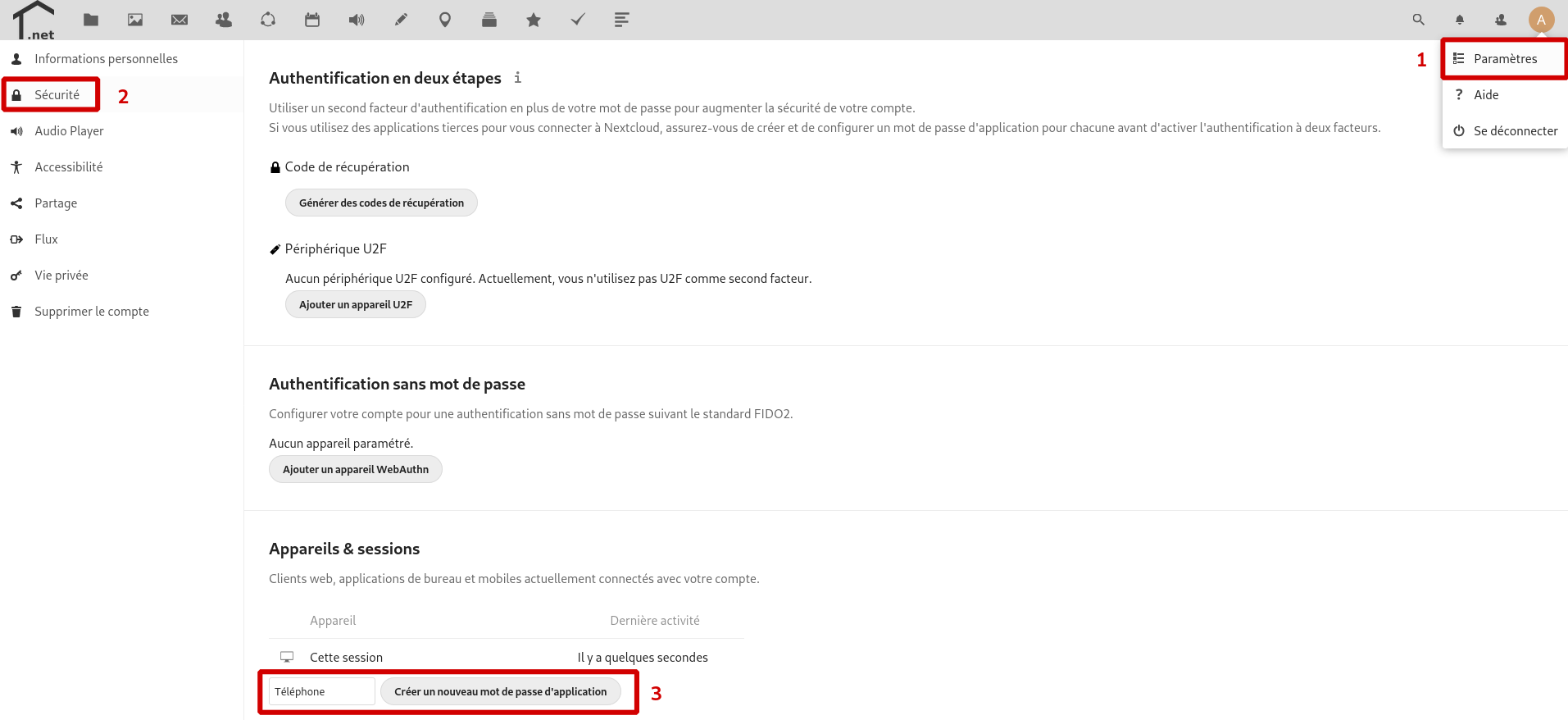Open Aide from the user menu
Viewport: 1568px width, 720px height.
1486,95
